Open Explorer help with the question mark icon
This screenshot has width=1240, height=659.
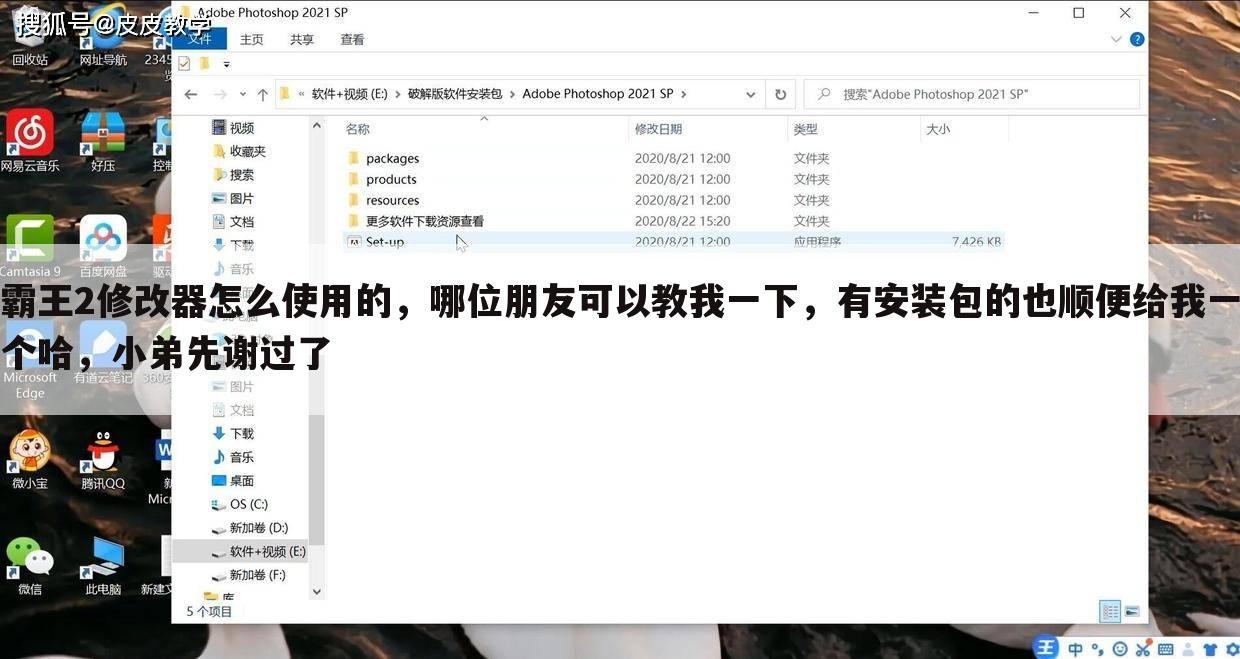1137,40
